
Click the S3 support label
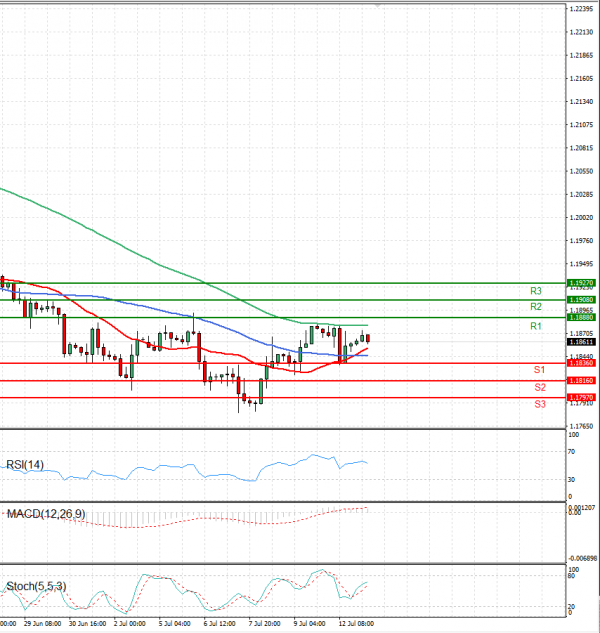click(x=540, y=404)
